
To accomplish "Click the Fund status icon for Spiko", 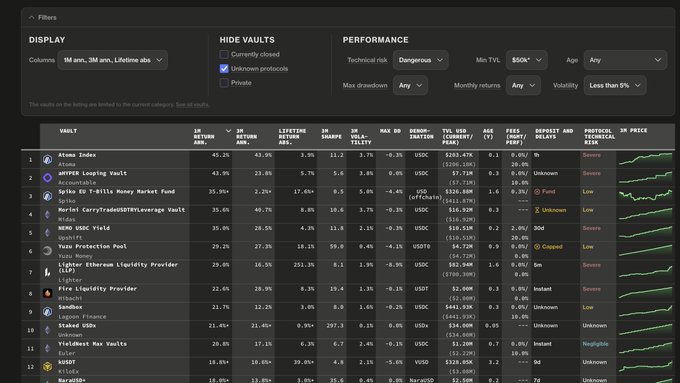I will (x=537, y=192).
